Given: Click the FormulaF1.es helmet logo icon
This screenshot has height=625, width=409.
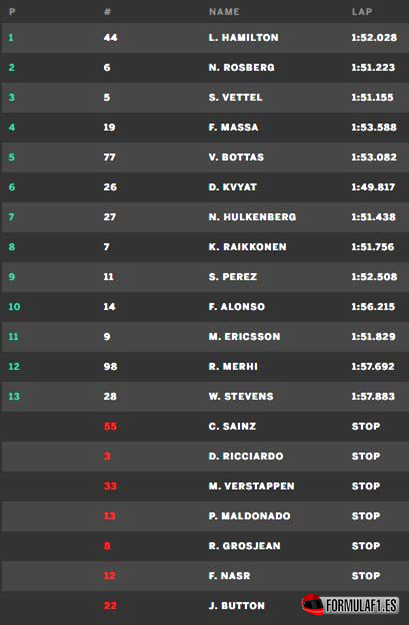Looking at the screenshot, I should click(313, 605).
